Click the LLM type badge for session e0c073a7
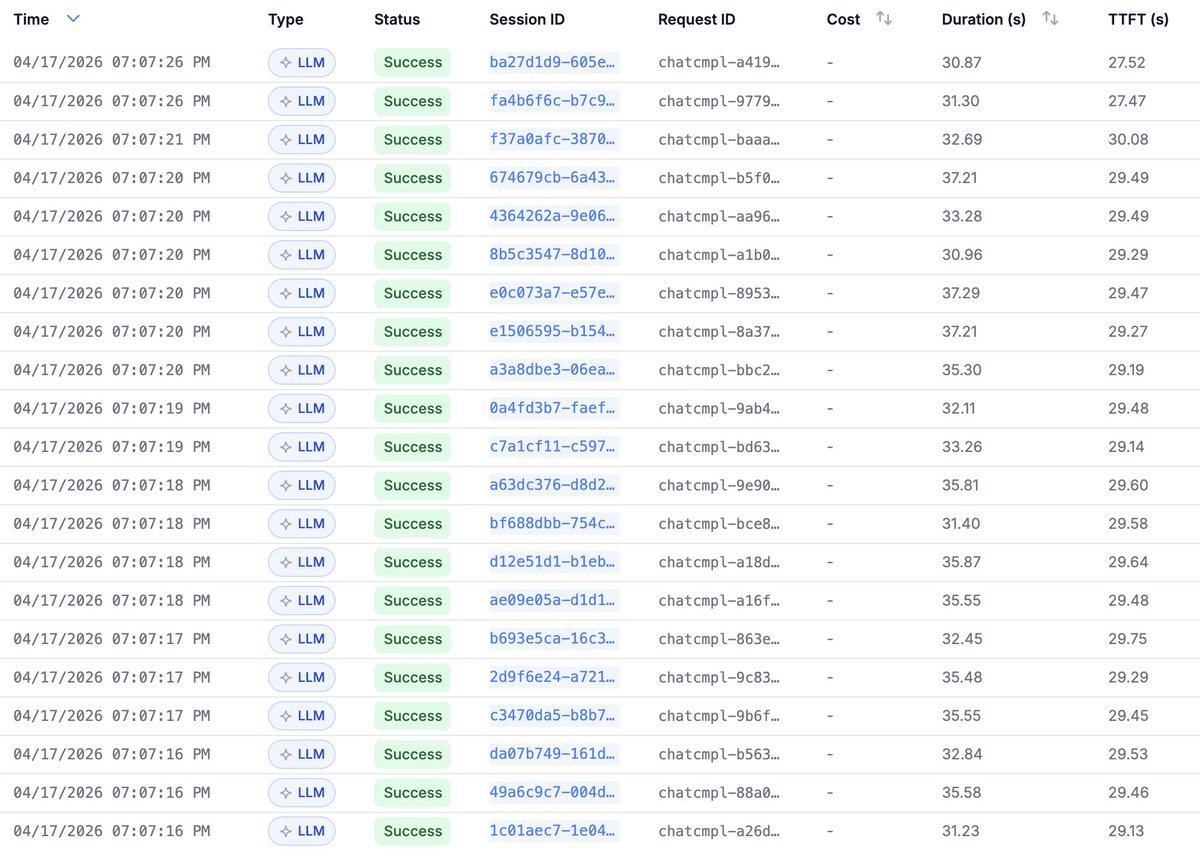This screenshot has width=1200, height=850. point(302,293)
